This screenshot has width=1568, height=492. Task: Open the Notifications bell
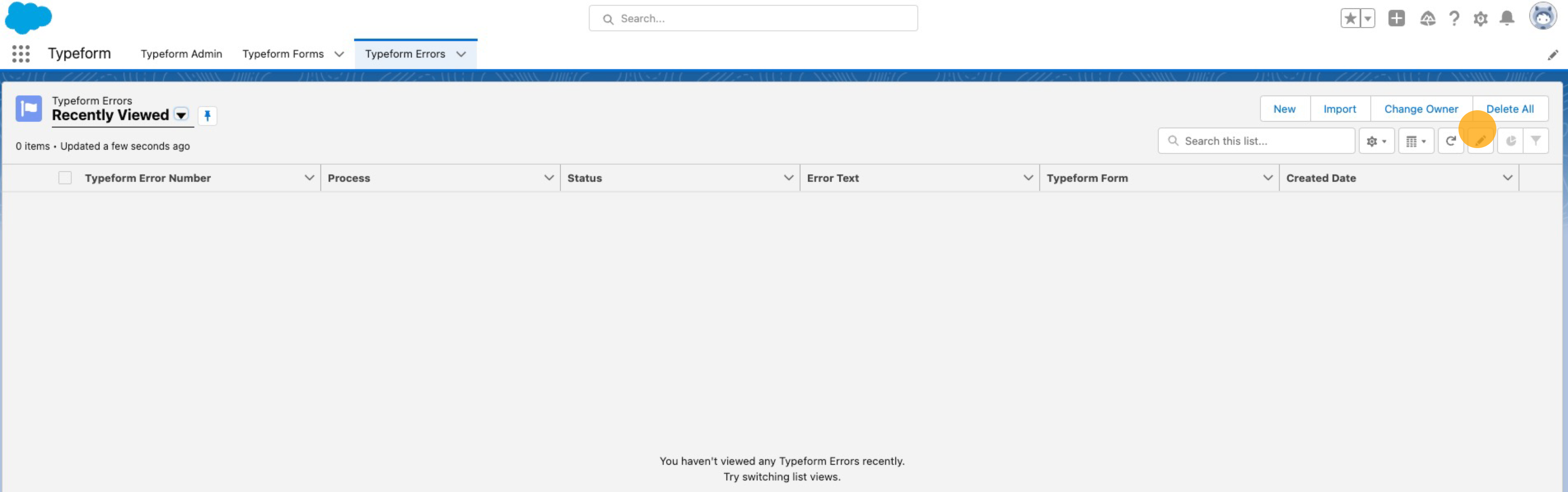coord(1507,18)
